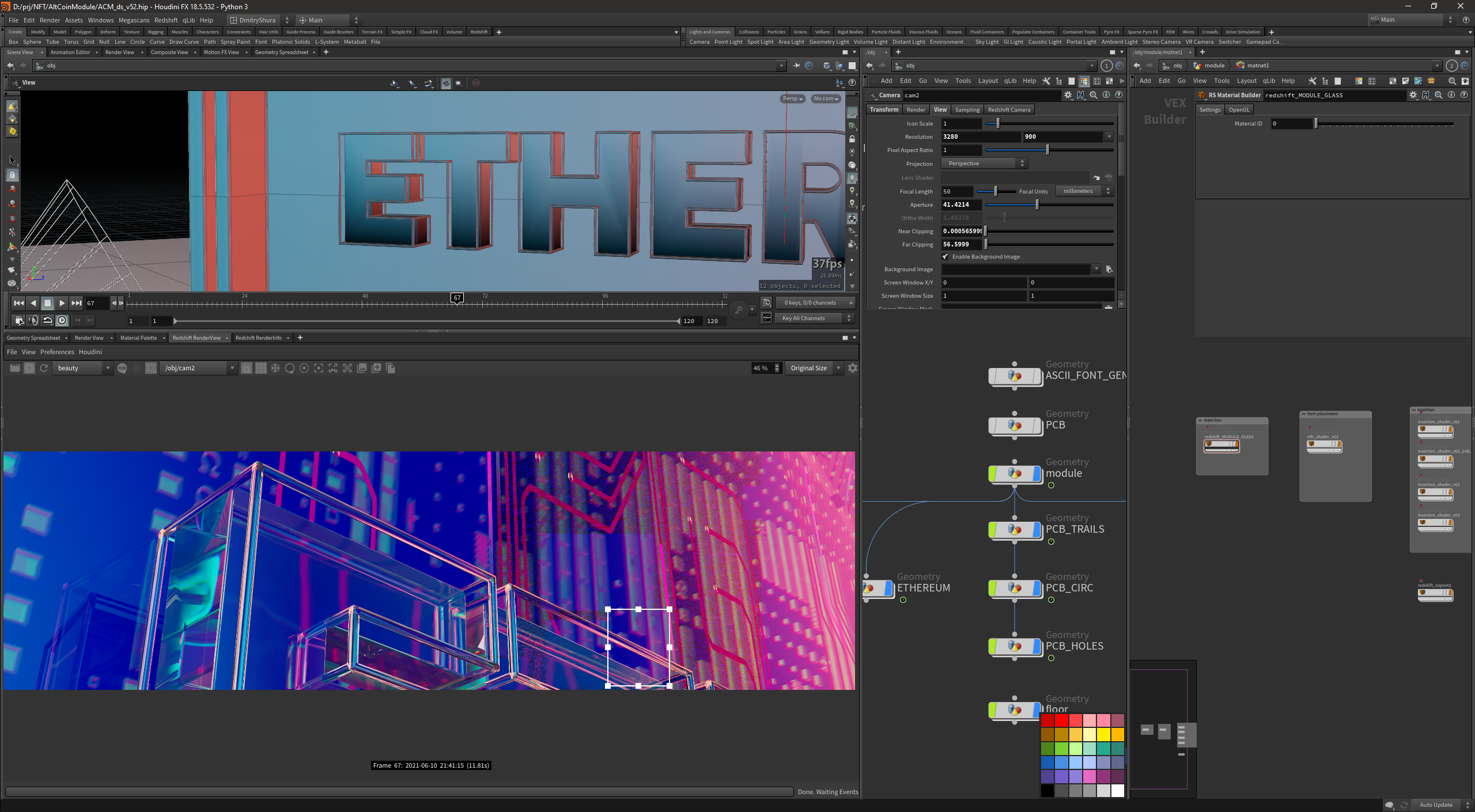Toggle the RenderView freeze snowflake icon
Image resolution: width=1475 pixels, height=812 pixels.
pyautogui.click(x=275, y=368)
